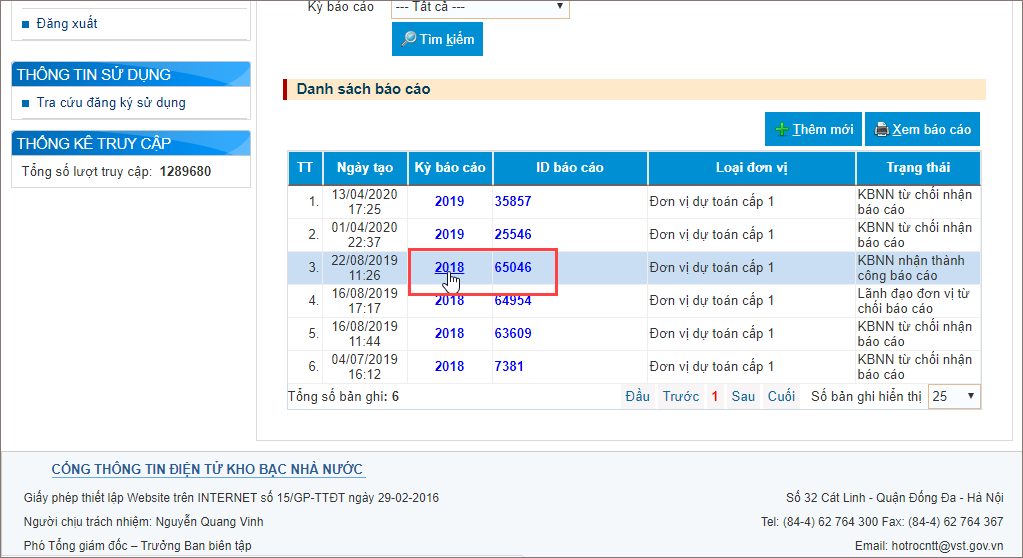This screenshot has width=1023, height=558.
Task: Click date cell '01/04/2020 22:37'
Action: (x=365, y=234)
